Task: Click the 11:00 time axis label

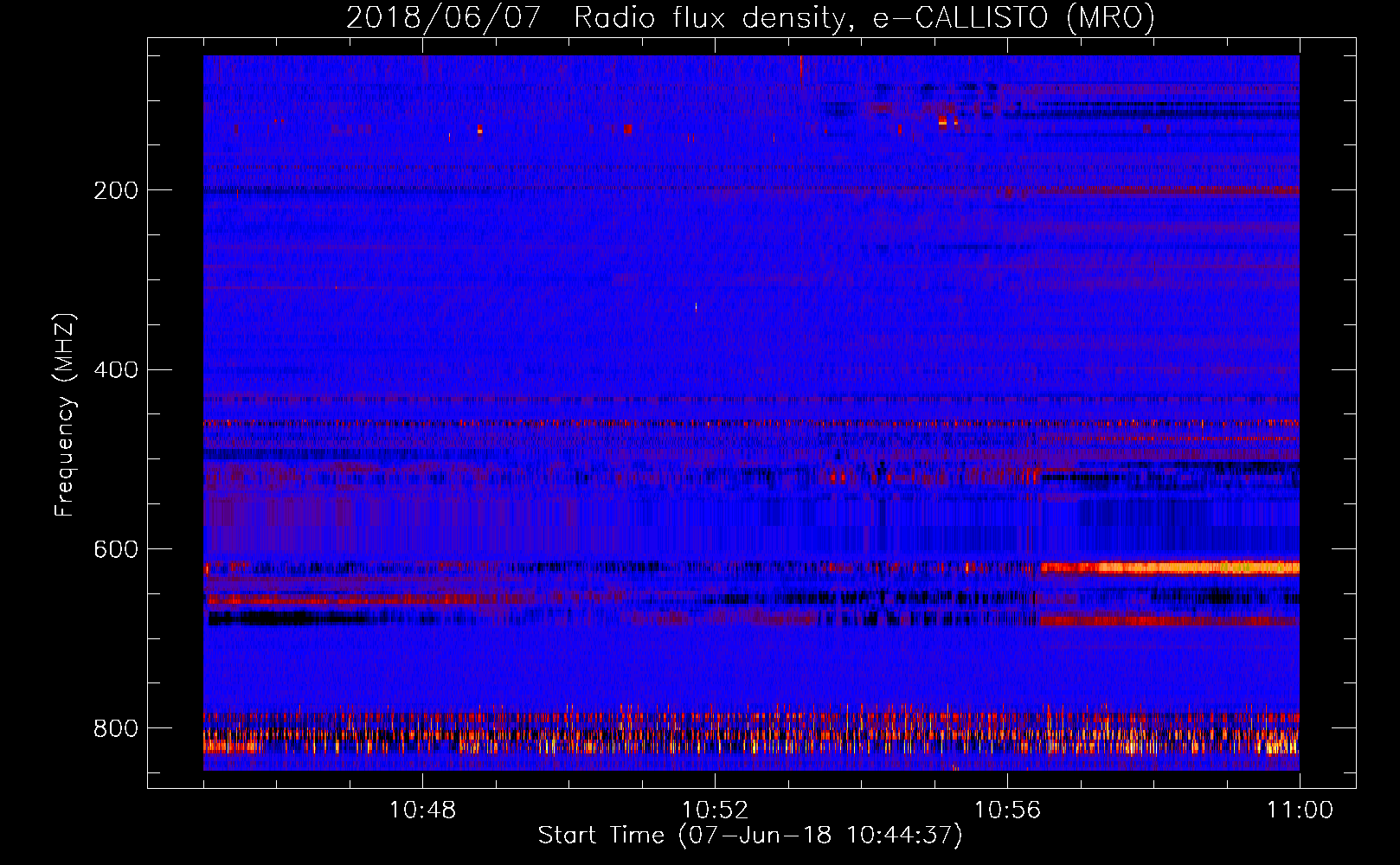Action: (1300, 811)
